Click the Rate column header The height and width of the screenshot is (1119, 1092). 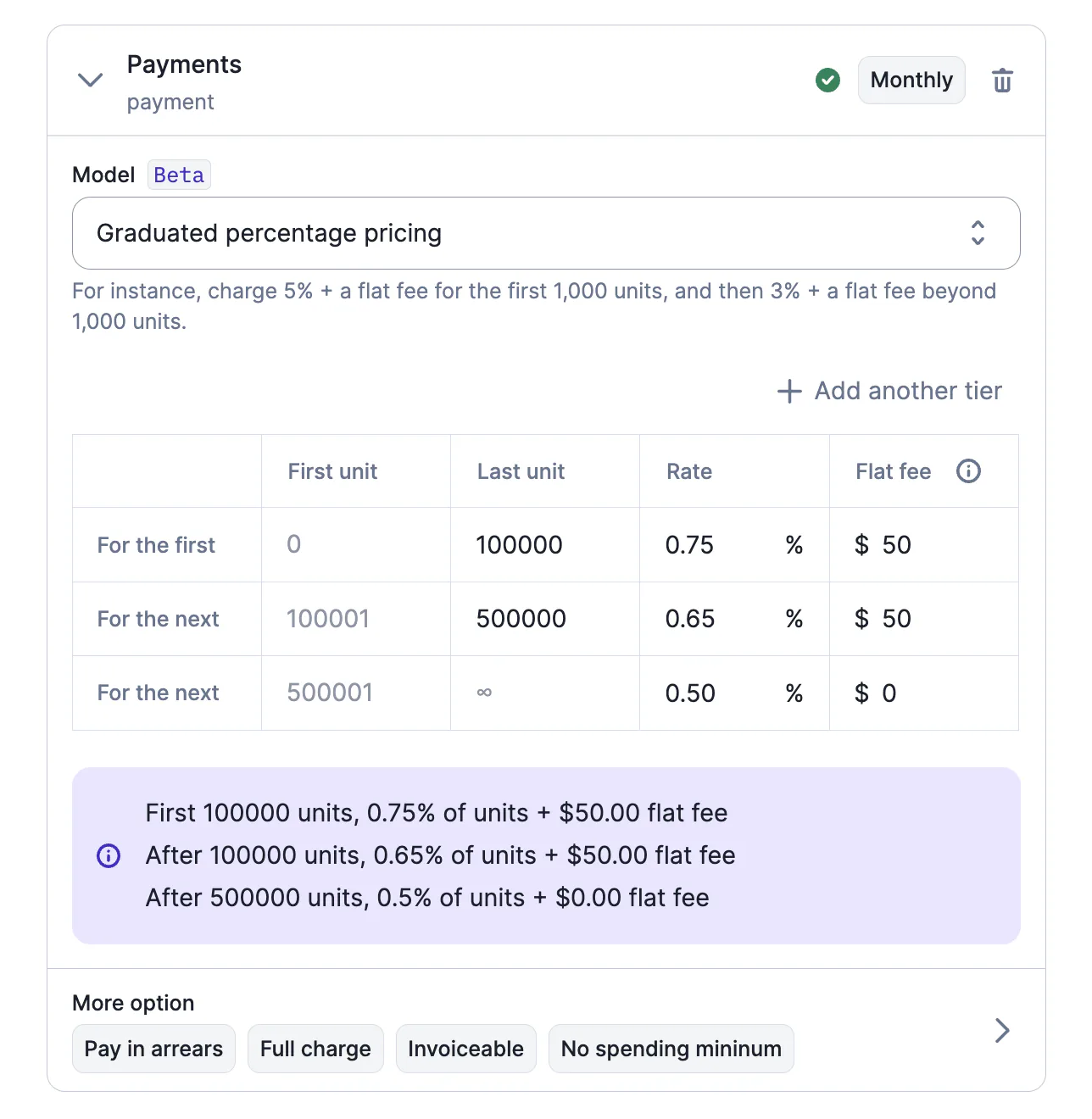click(689, 471)
